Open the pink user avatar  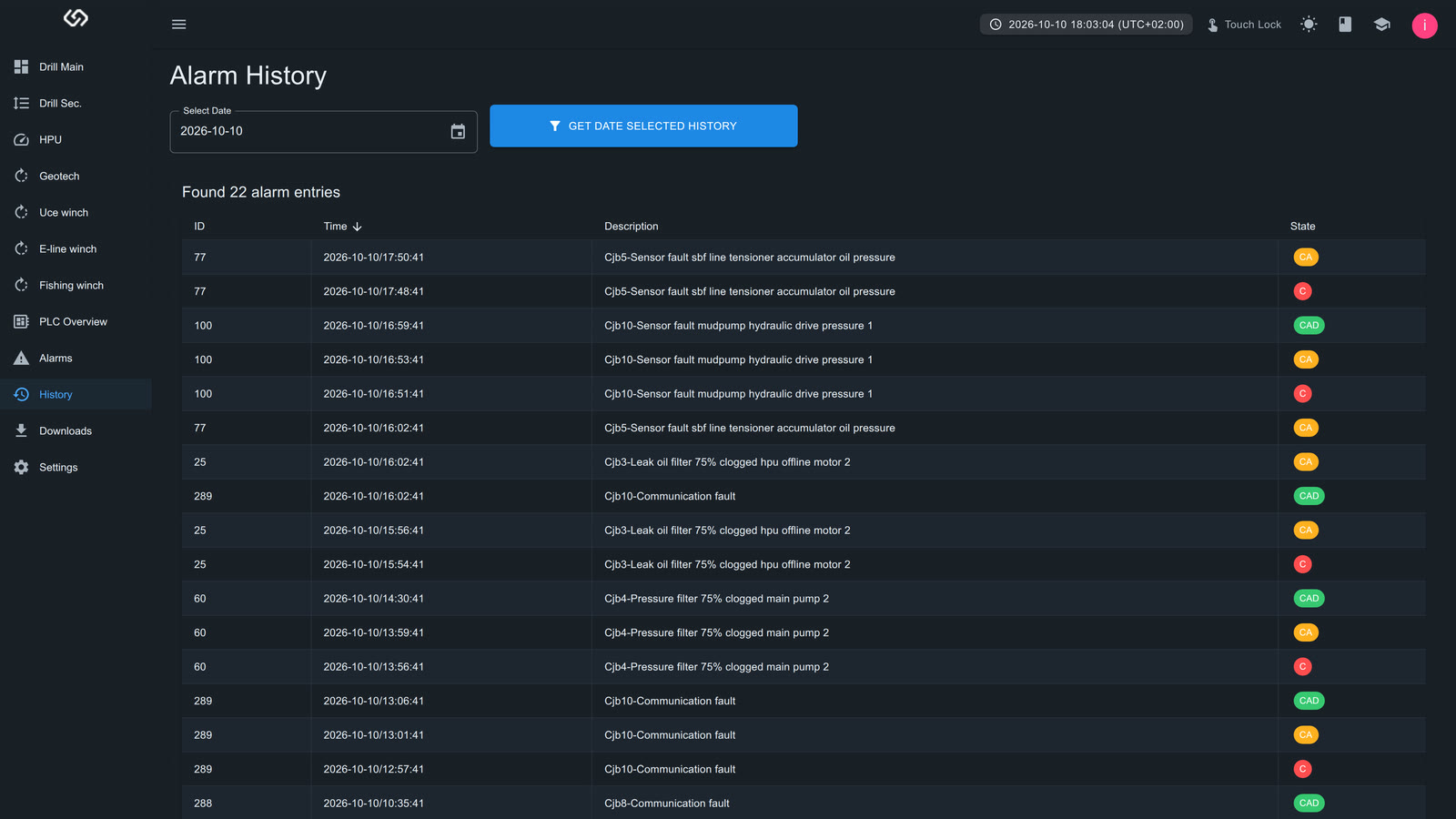click(1424, 25)
